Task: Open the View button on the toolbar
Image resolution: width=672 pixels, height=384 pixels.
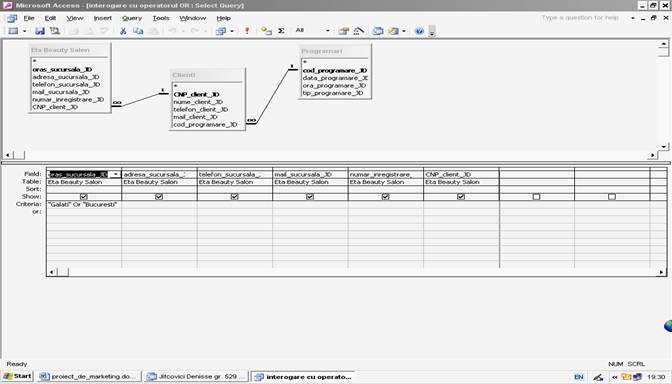Action: click(13, 31)
